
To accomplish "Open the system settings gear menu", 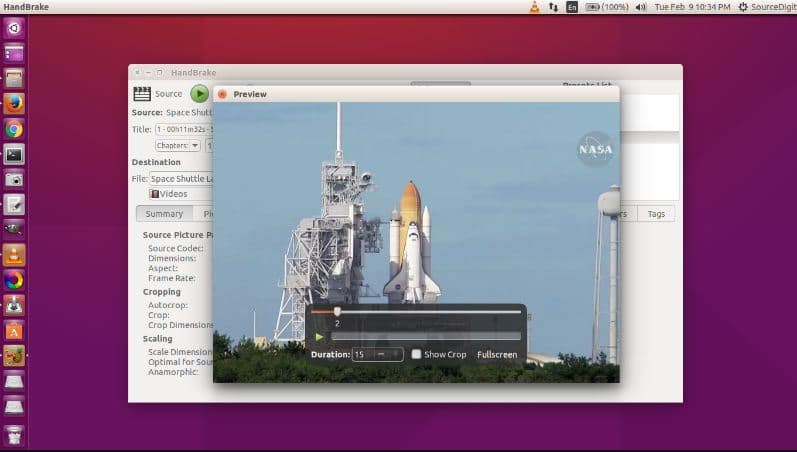I will pos(742,7).
